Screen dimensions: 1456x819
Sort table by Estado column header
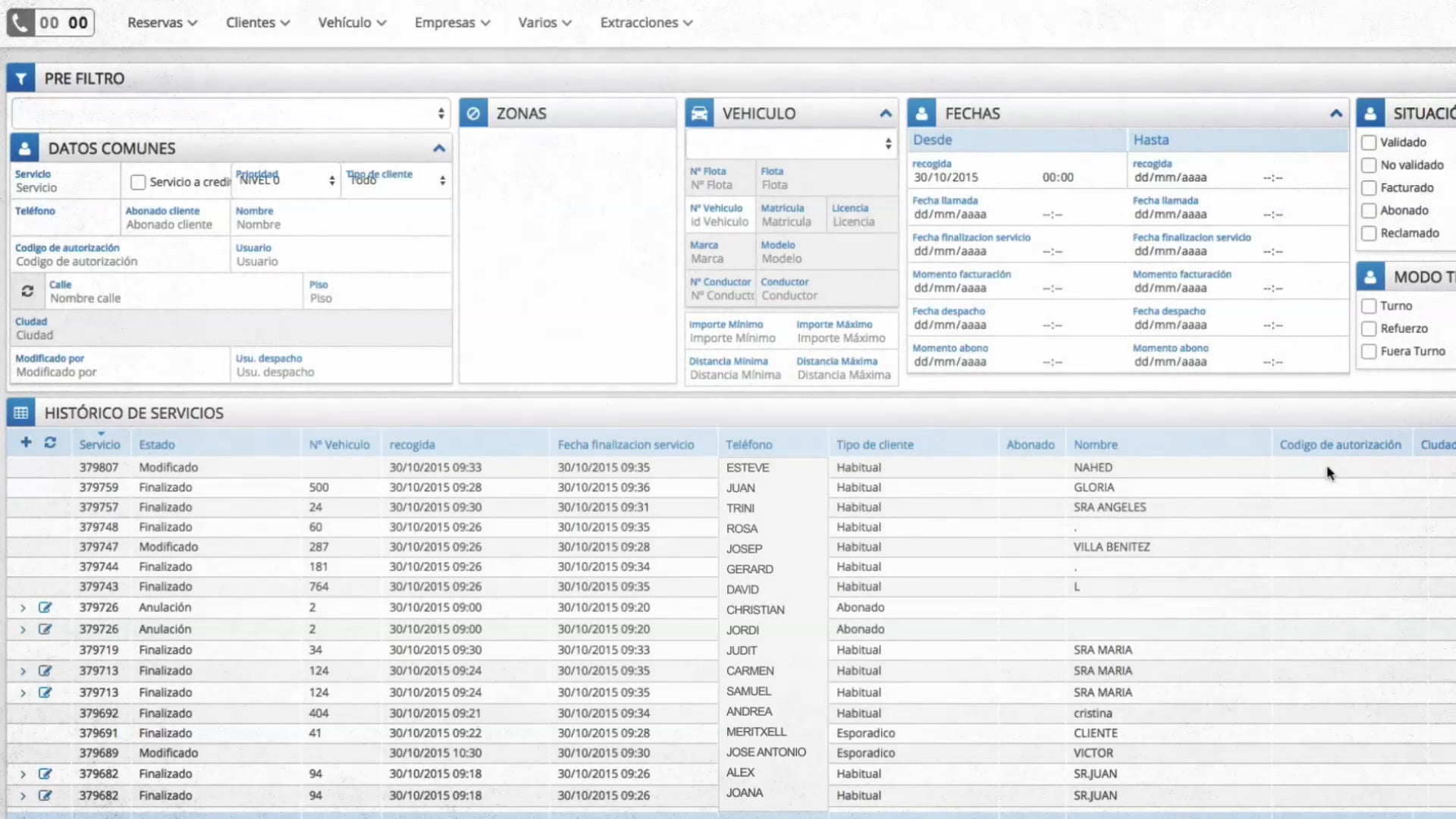coord(157,445)
